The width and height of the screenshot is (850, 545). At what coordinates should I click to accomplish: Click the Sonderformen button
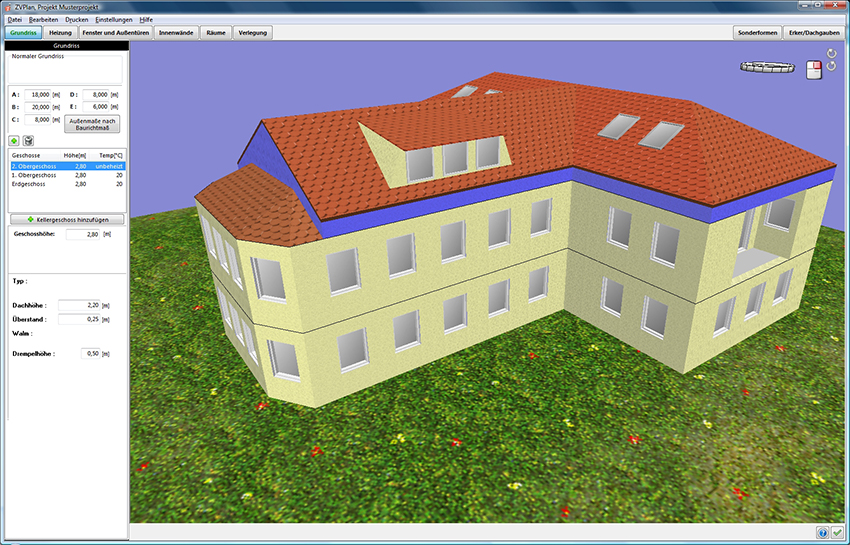point(757,33)
